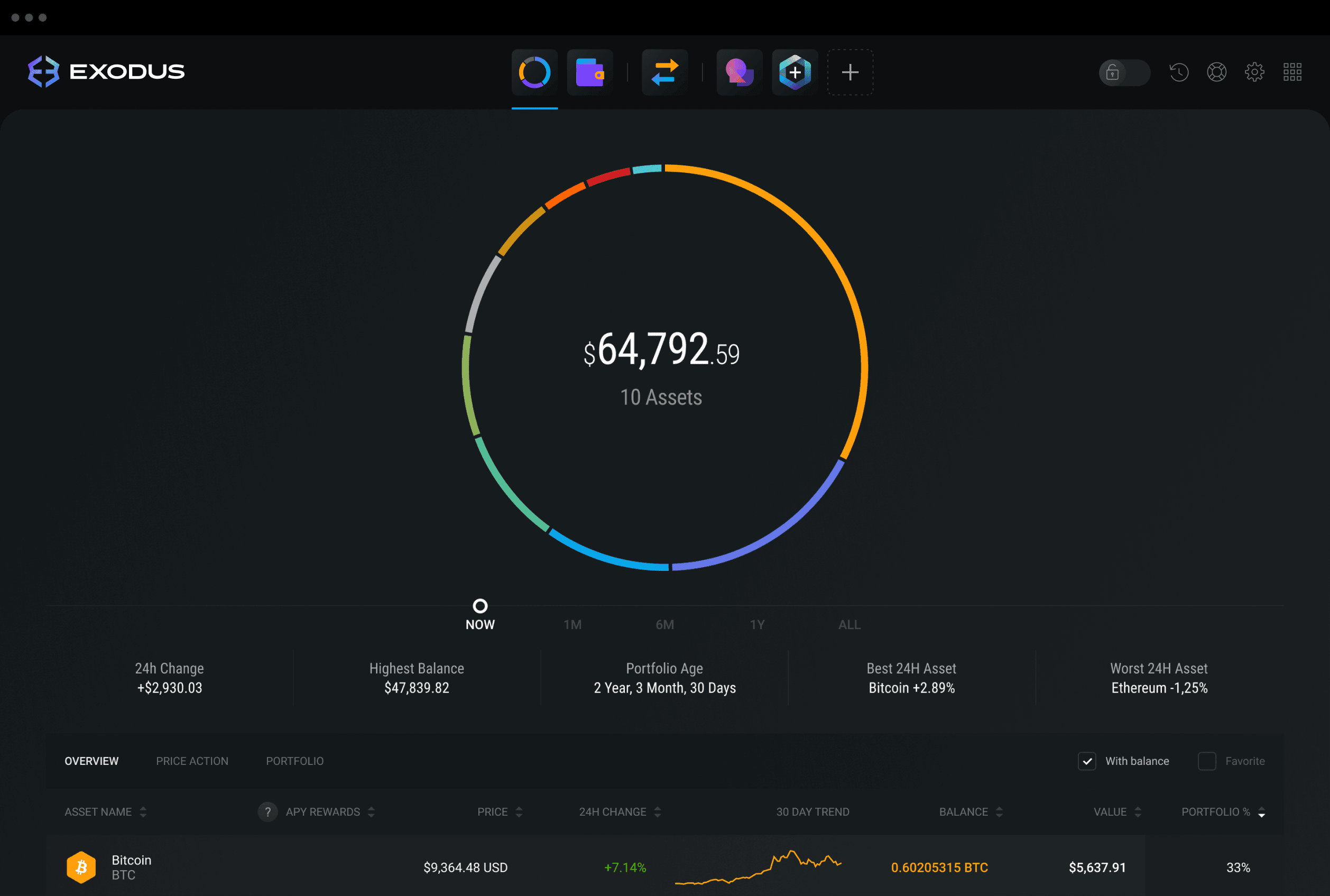The image size is (1330, 896).
Task: Open the pink profile app icon
Action: pyautogui.click(x=739, y=72)
